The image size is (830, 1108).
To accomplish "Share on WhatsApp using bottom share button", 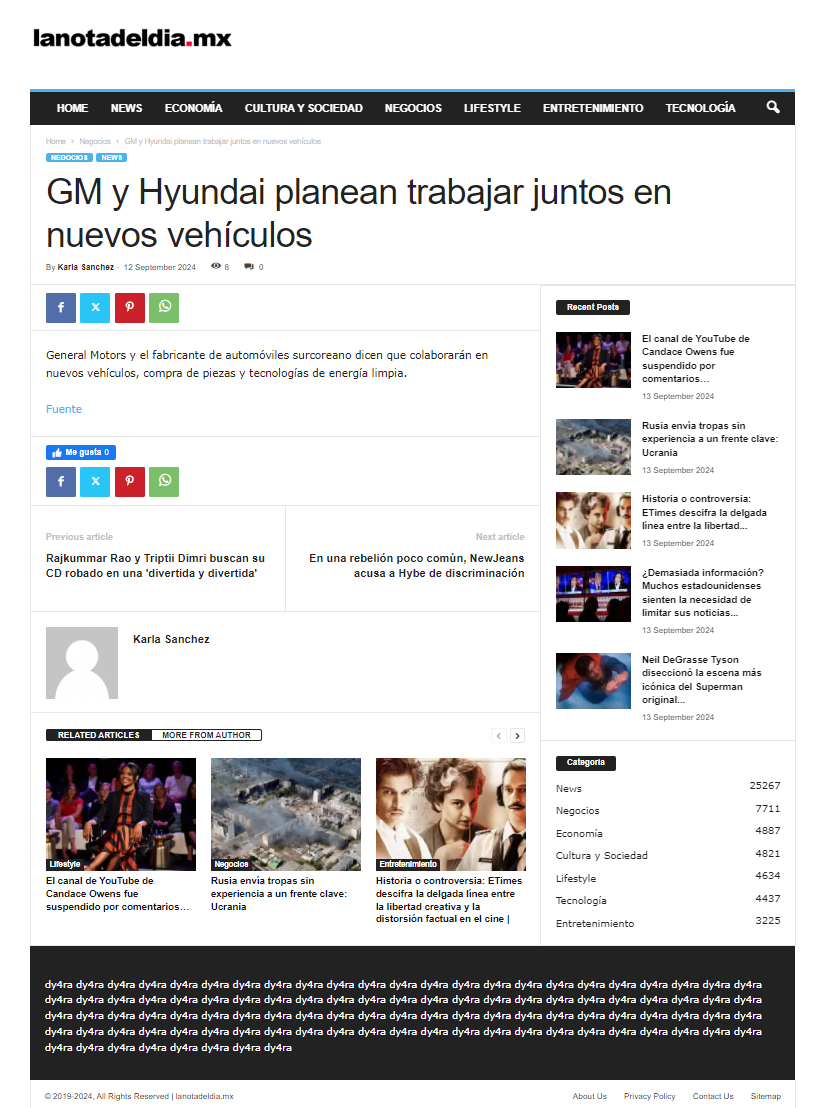I will click(164, 481).
